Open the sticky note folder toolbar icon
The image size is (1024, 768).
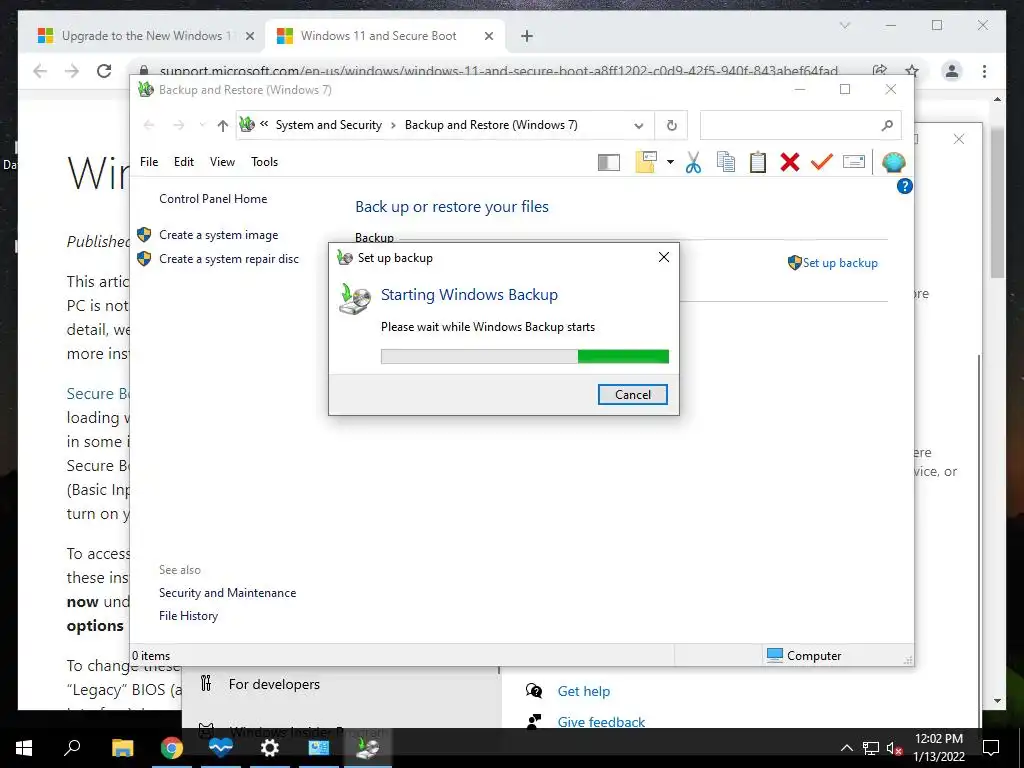coord(645,162)
